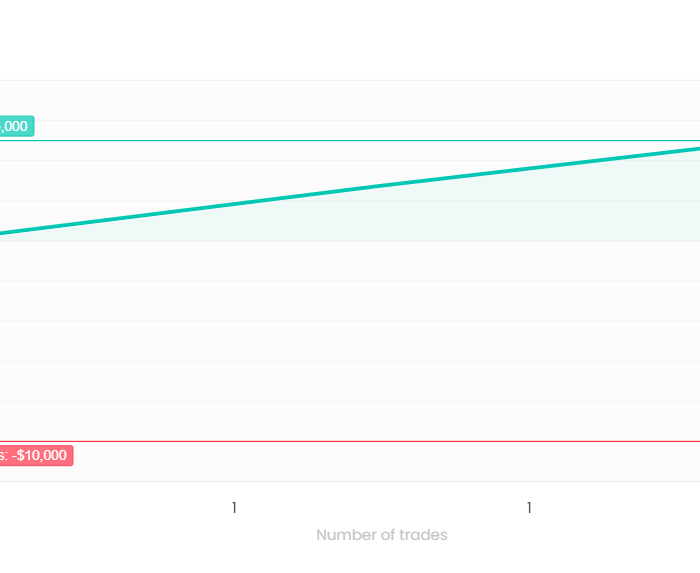The image size is (700, 573).
Task: Click the red "-$10,000" max loss label
Action: coord(36,456)
